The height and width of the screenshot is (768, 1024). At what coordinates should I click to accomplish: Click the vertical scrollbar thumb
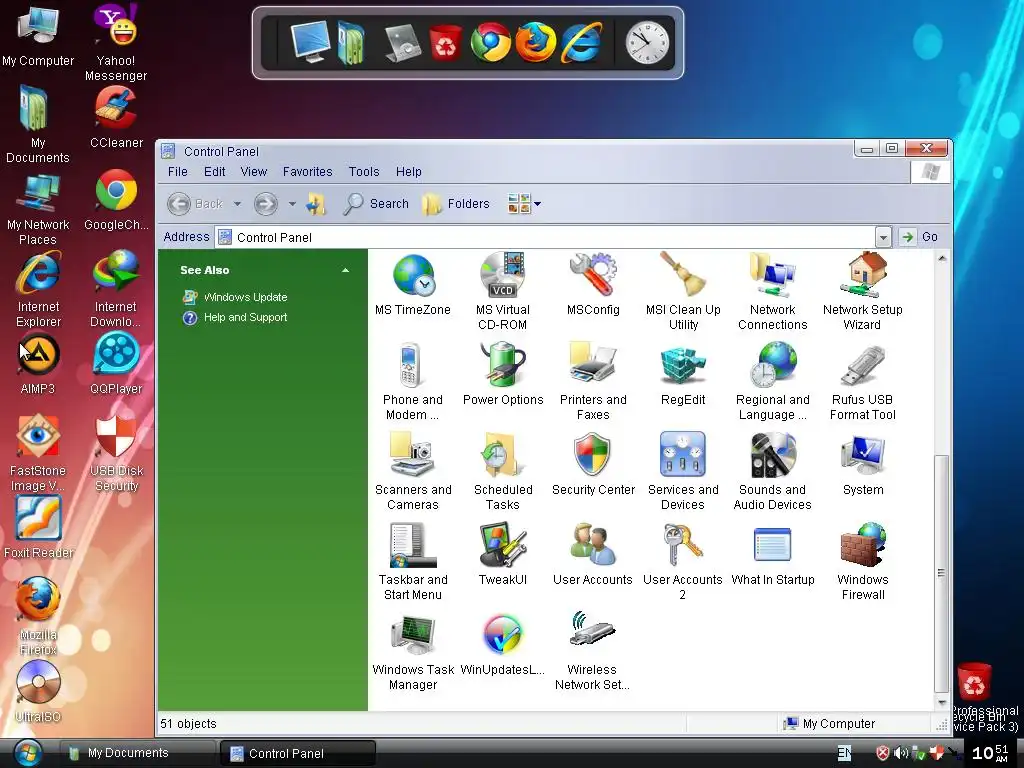point(941,573)
